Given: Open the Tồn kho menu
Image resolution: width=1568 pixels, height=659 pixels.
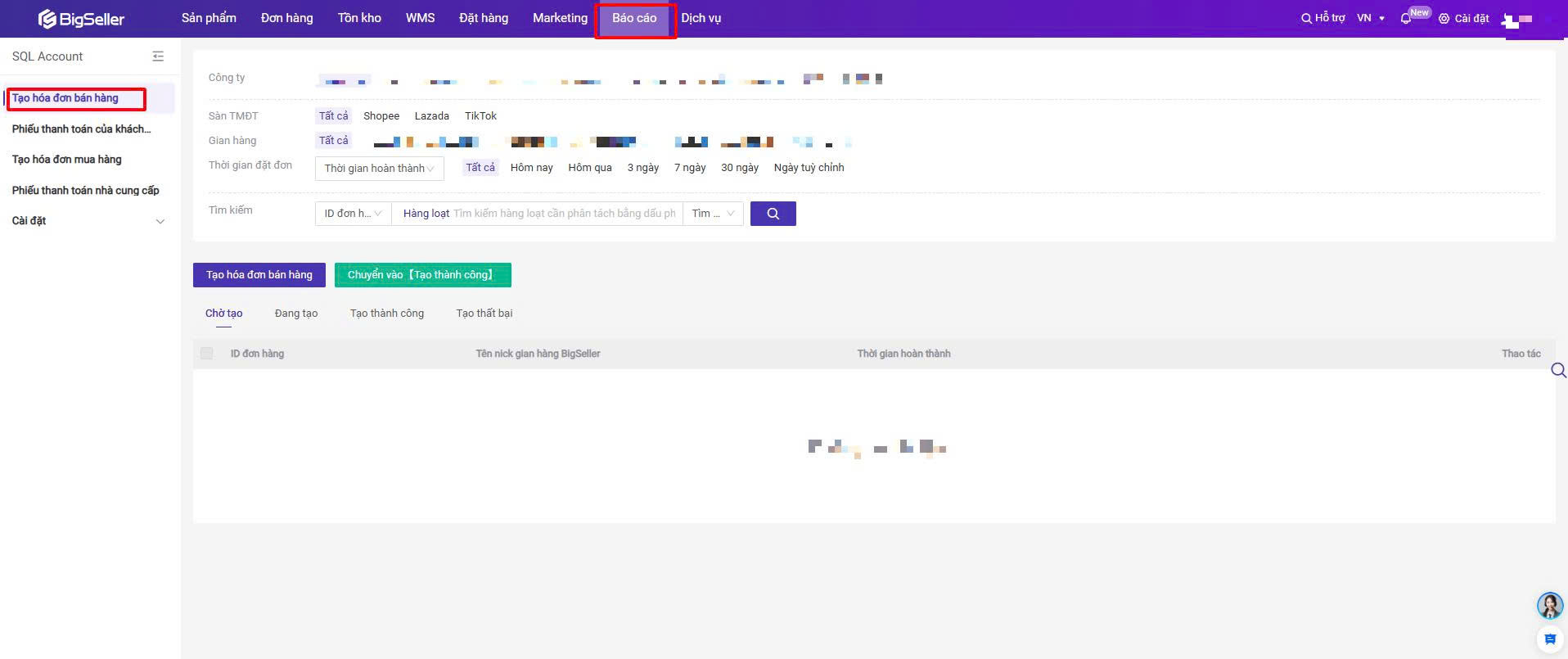Looking at the screenshot, I should point(359,18).
